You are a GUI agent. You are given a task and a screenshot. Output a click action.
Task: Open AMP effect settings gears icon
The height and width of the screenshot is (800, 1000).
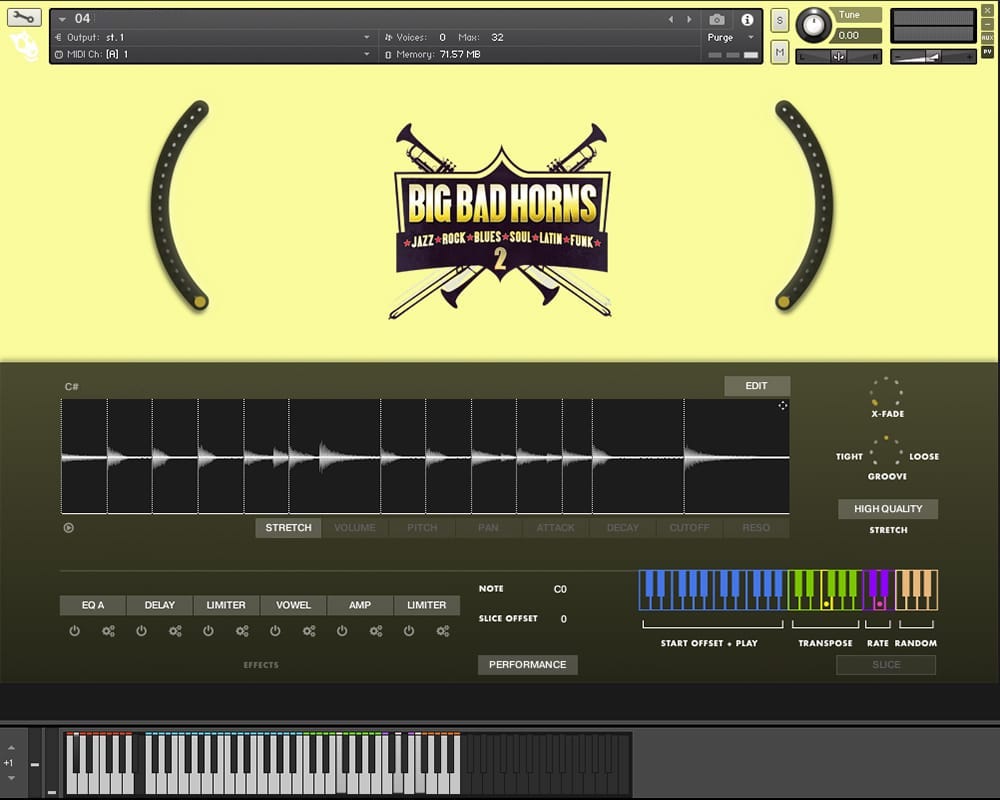tap(376, 631)
